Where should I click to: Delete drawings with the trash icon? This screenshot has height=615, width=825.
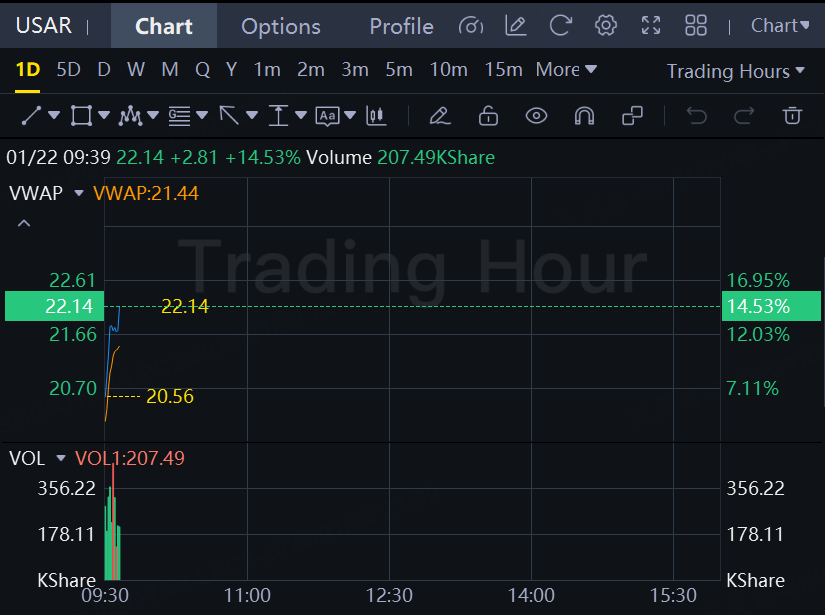(792, 116)
